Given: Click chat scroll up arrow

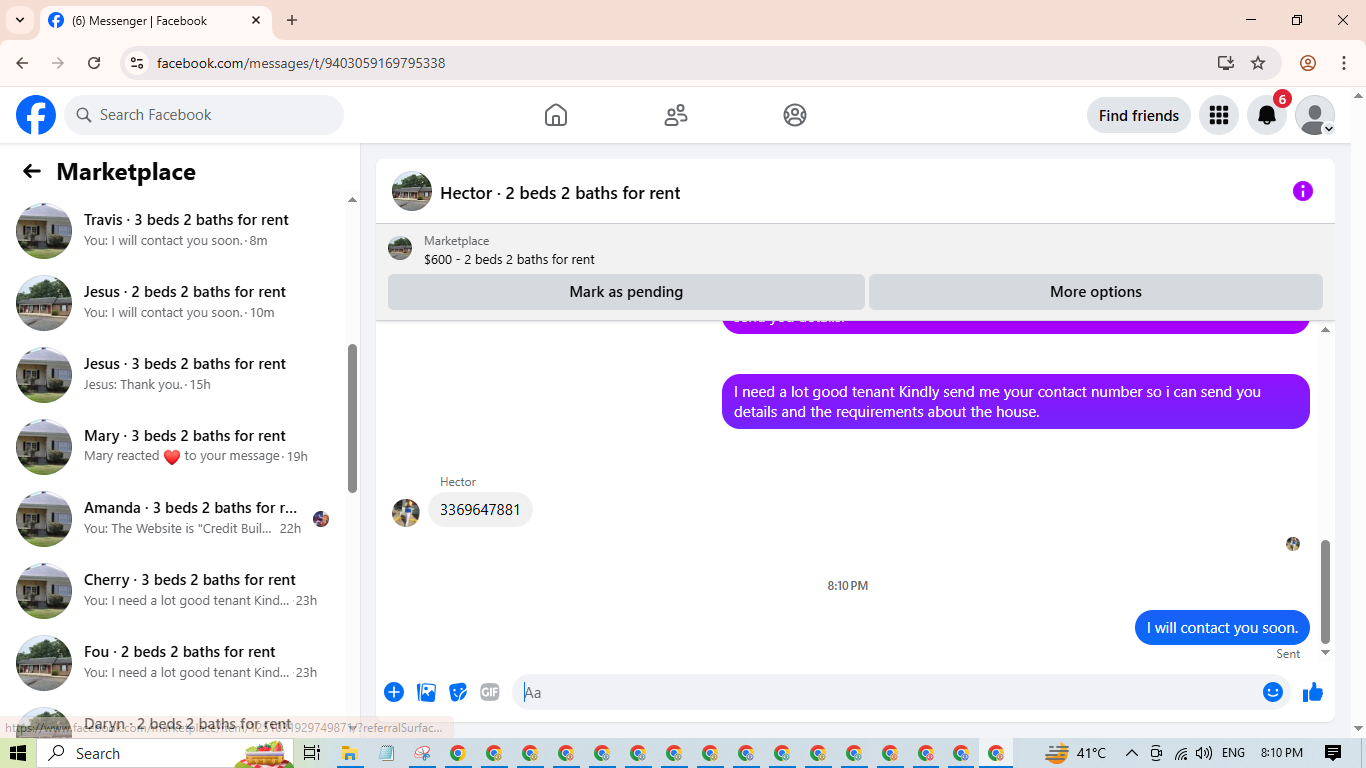Looking at the screenshot, I should (x=1326, y=330).
